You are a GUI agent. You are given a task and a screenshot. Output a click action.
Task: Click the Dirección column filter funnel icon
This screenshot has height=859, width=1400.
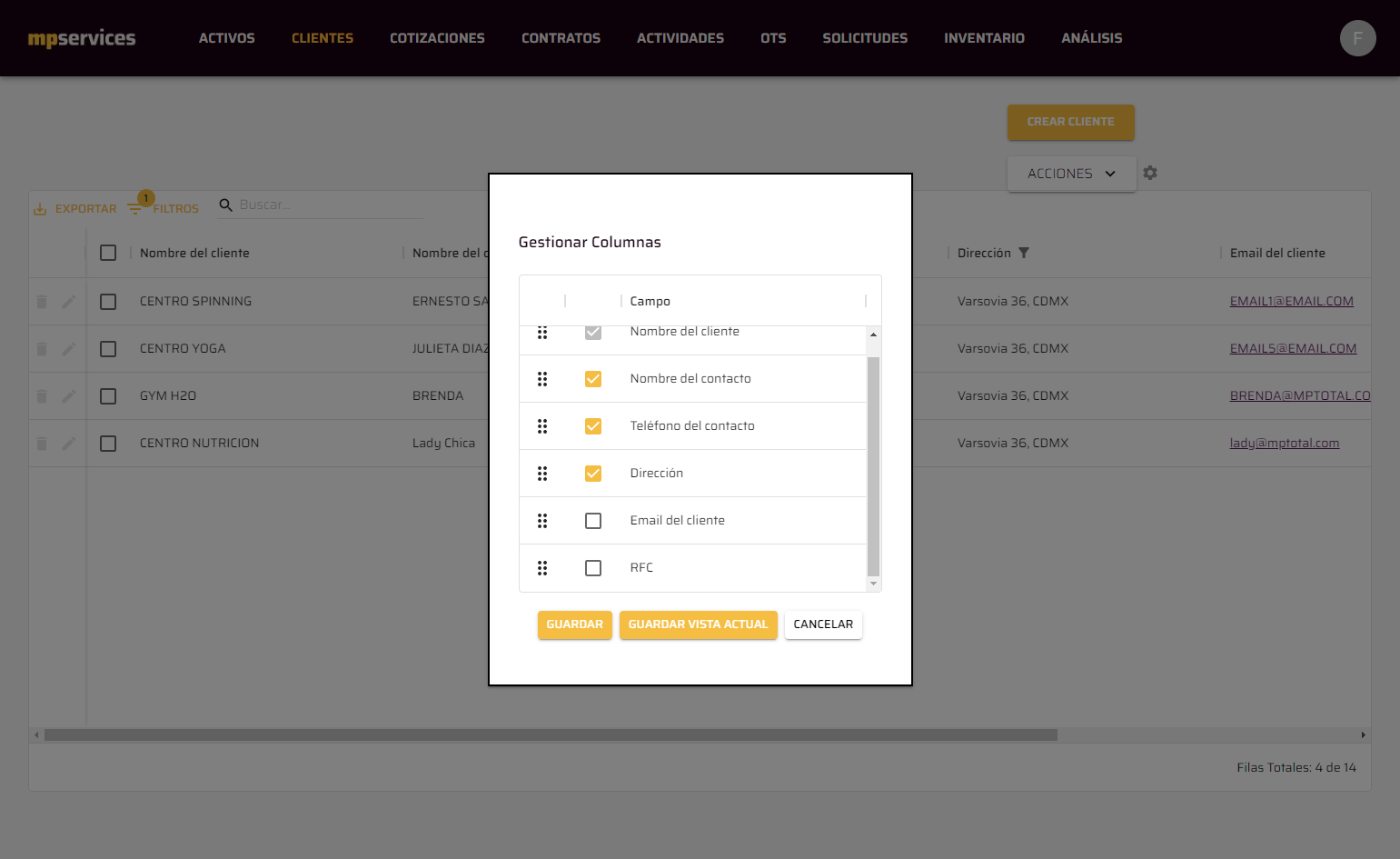(1024, 253)
